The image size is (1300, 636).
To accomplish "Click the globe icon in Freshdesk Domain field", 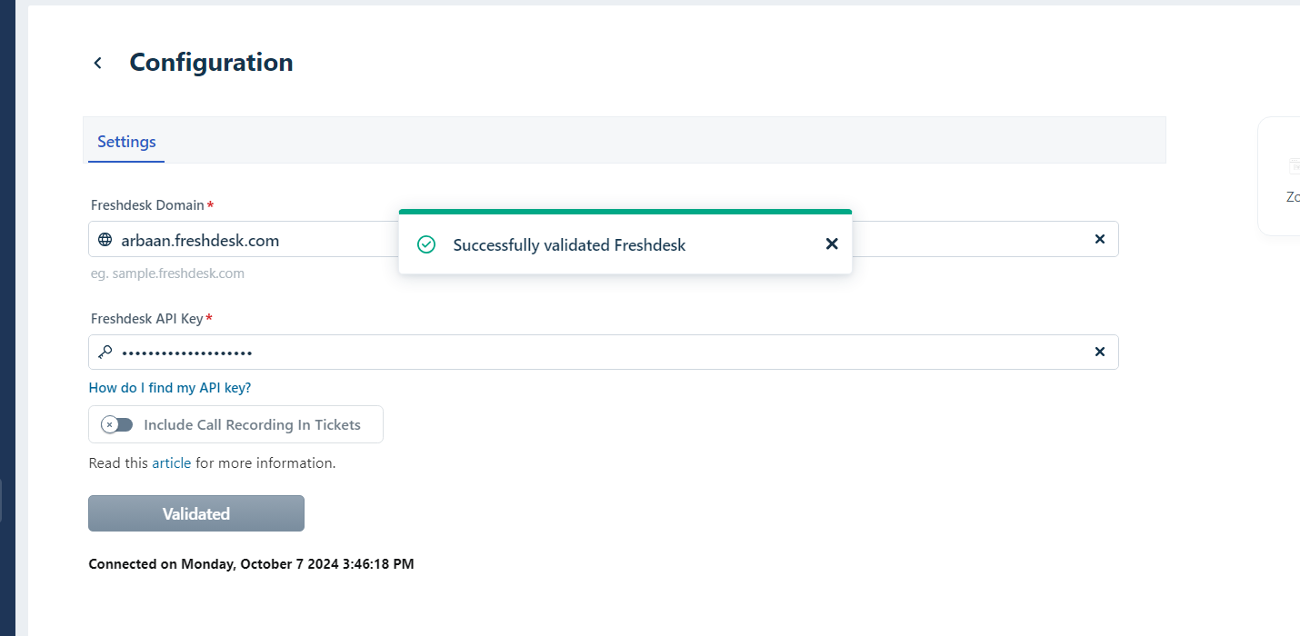I will [x=105, y=240].
